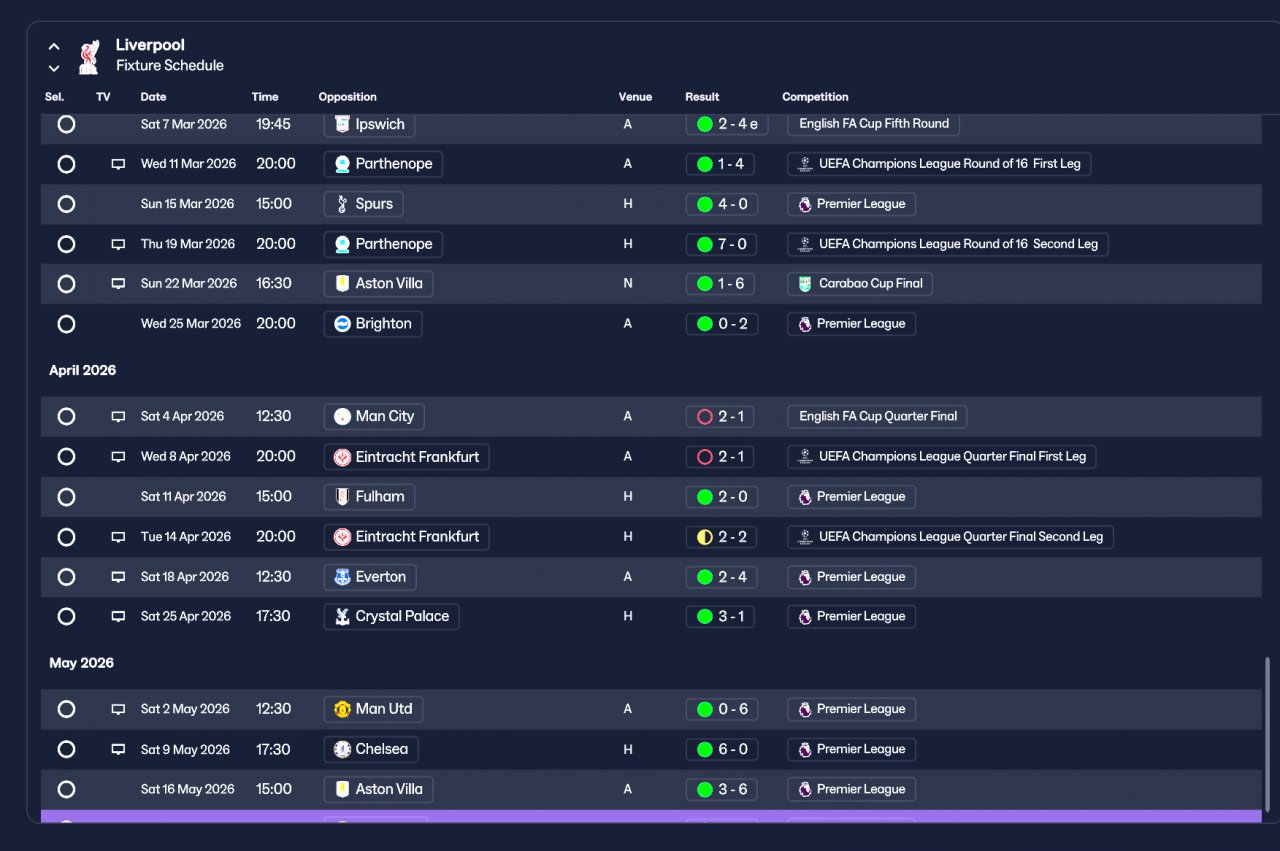Open the Fulham opposition button

pyautogui.click(x=369, y=497)
